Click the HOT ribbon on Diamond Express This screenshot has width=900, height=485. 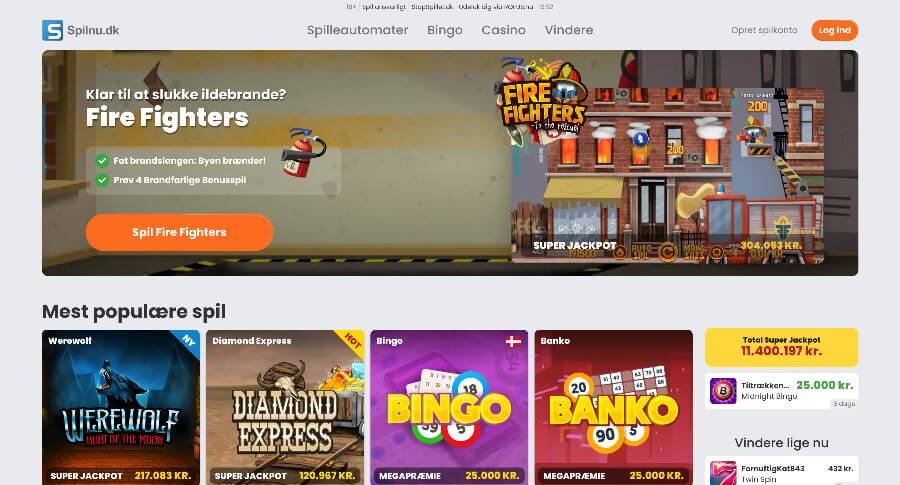pyautogui.click(x=352, y=341)
